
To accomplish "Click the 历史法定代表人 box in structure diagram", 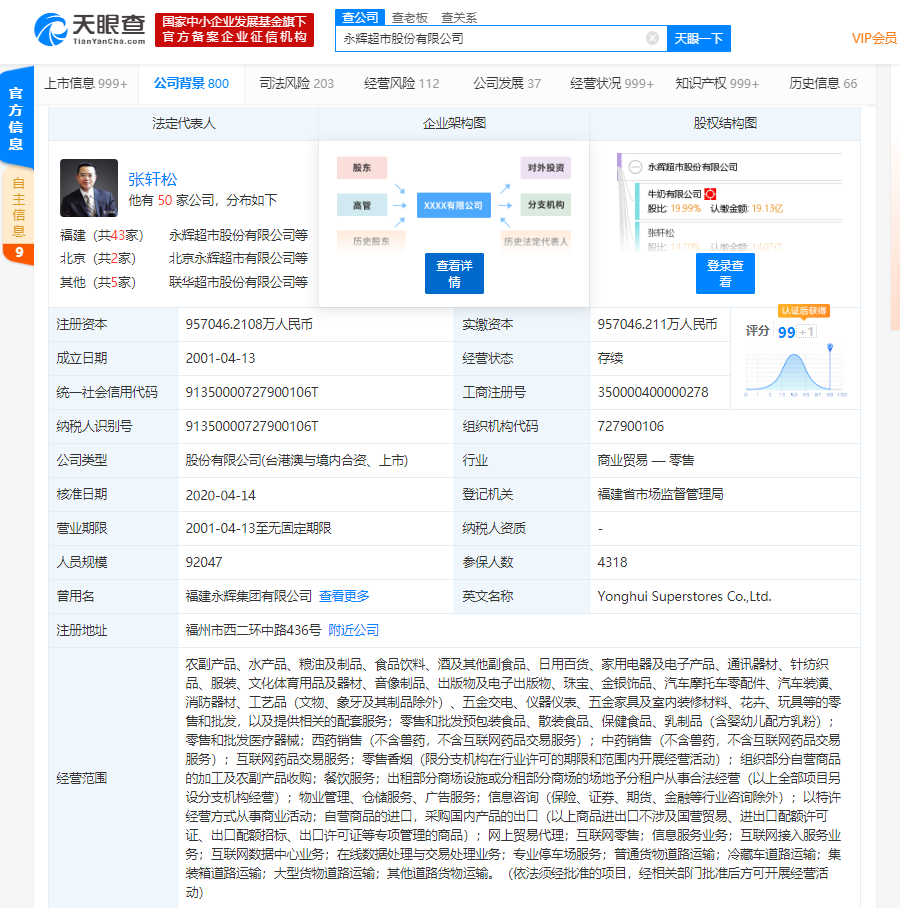I will [x=536, y=241].
